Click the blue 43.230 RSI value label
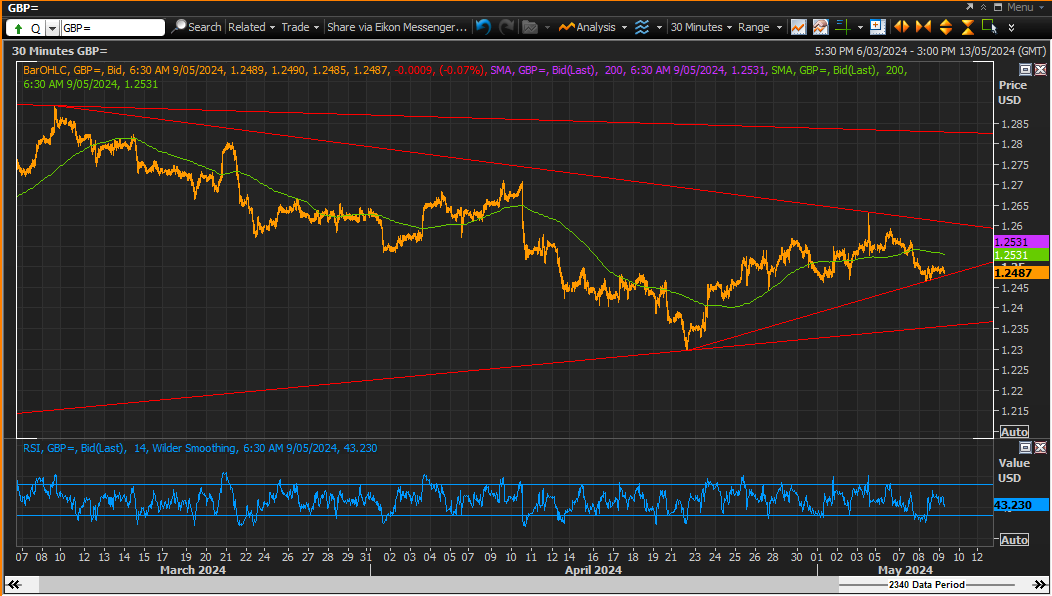This screenshot has height=596, width=1052. pos(1020,505)
